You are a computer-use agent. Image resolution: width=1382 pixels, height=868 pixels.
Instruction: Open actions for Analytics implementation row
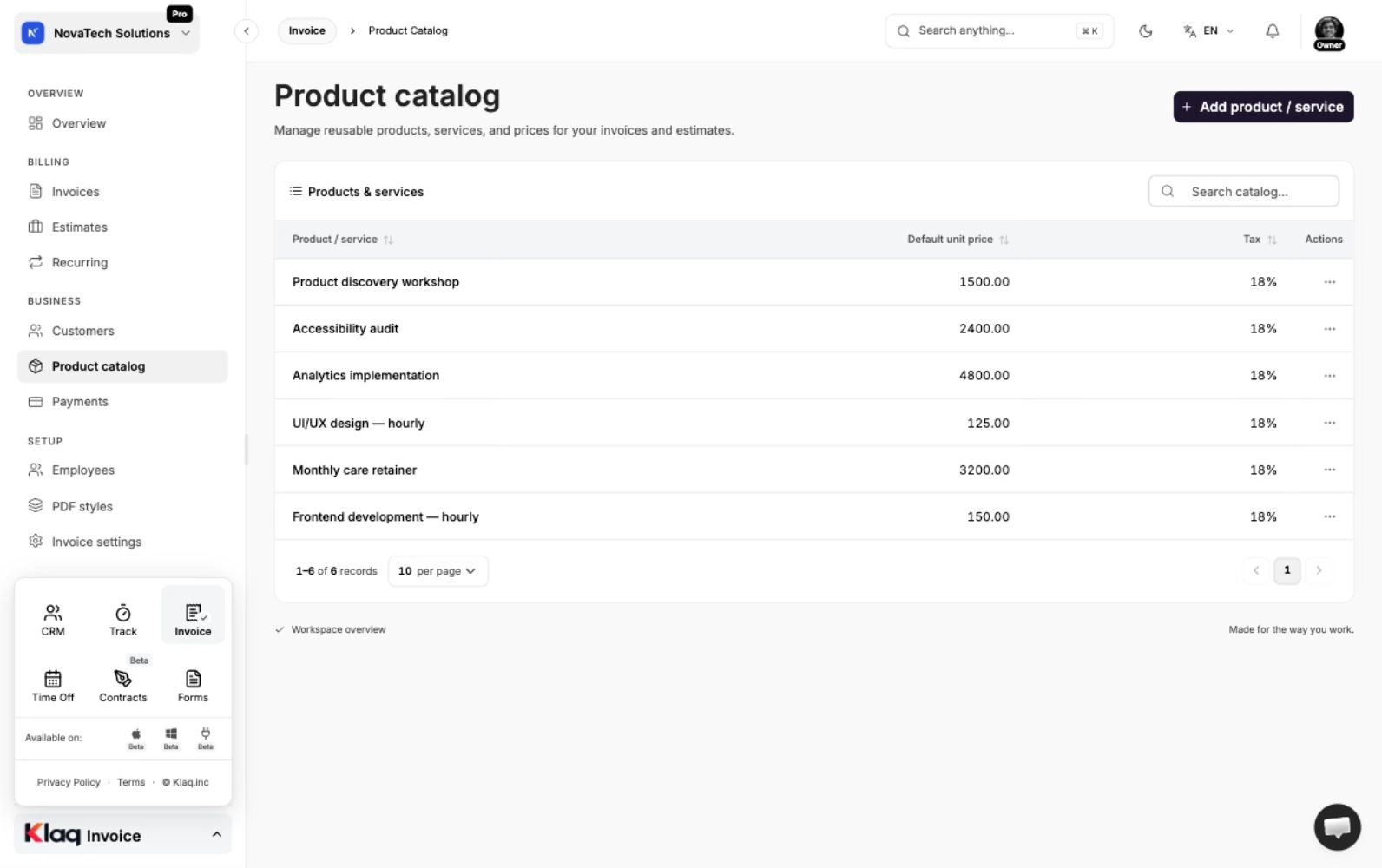(x=1330, y=376)
